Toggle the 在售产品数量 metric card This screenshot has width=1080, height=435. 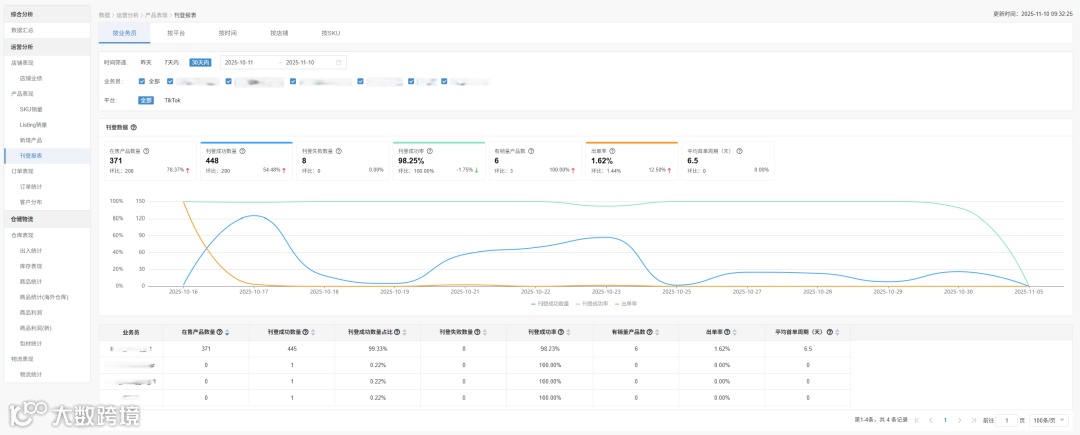pyautogui.click(x=150, y=161)
